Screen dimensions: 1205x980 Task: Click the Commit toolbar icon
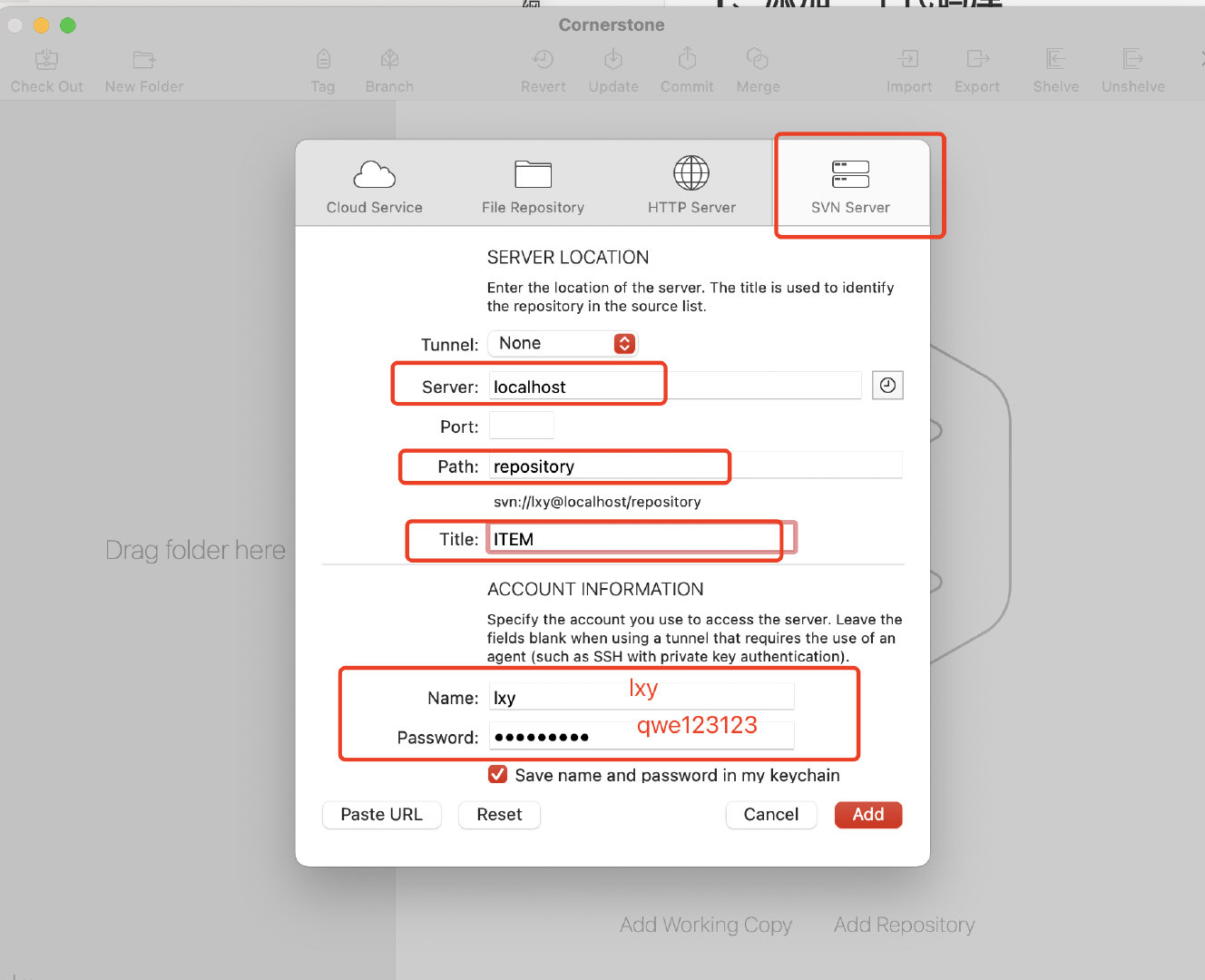click(x=687, y=59)
